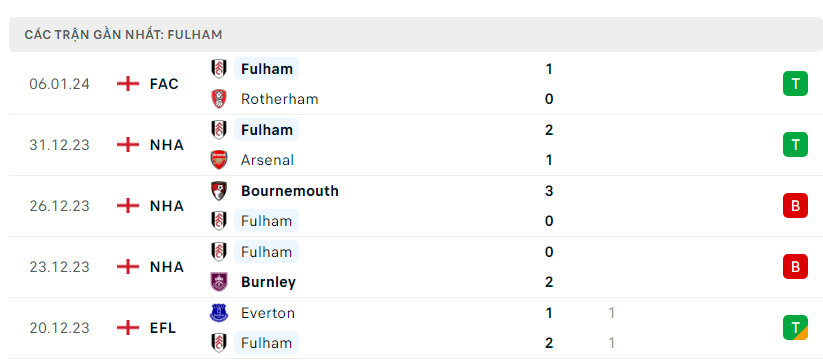Image resolution: width=823 pixels, height=362 pixels.
Task: Click the Burnley club crest icon
Action: coord(219,282)
